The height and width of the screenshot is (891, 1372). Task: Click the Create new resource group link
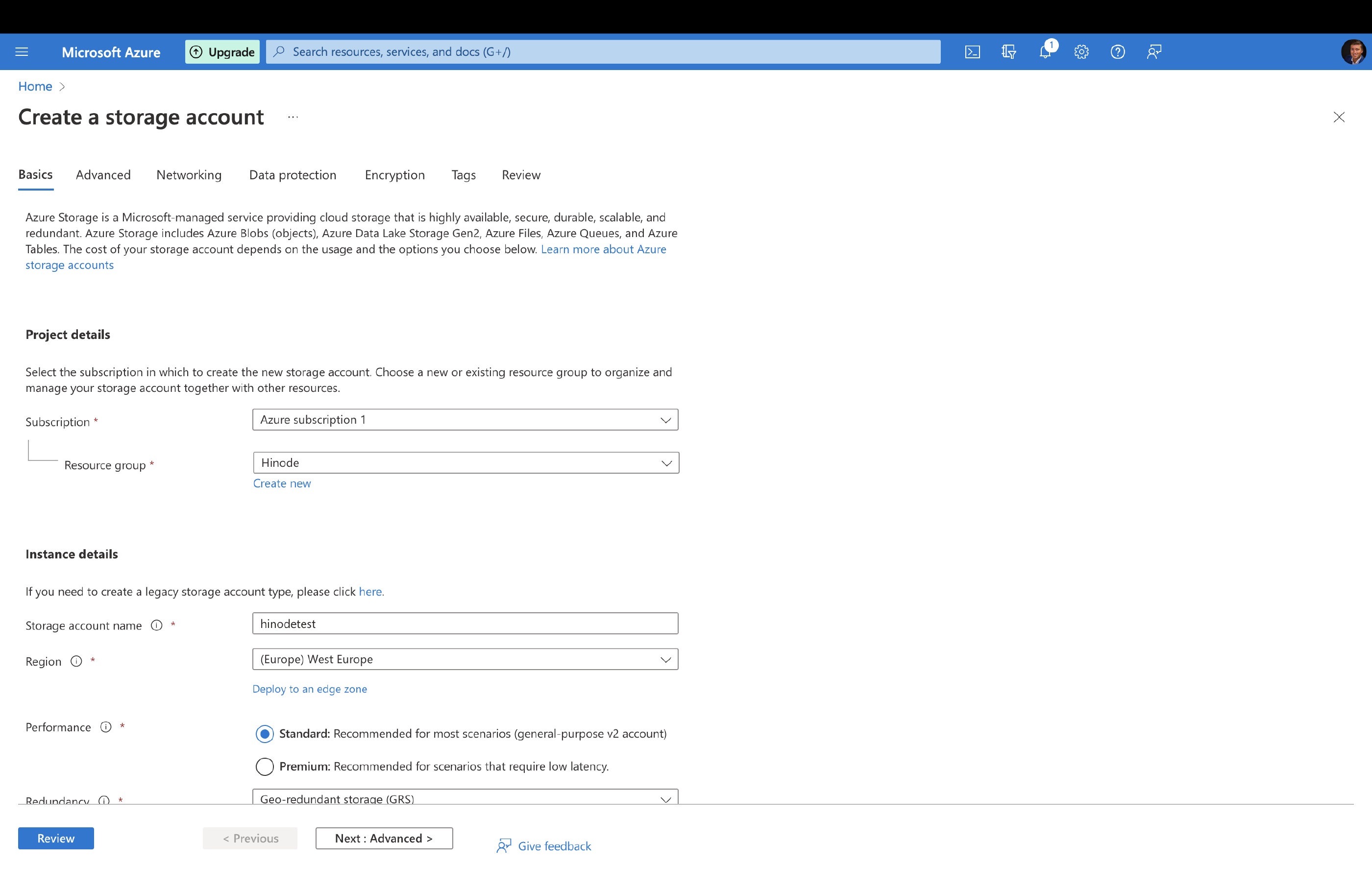coord(282,483)
